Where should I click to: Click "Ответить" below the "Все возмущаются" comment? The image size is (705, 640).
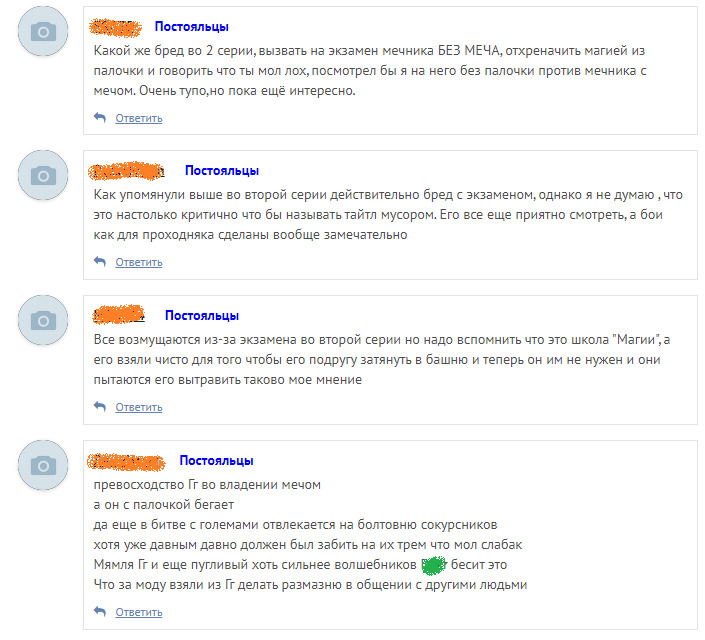click(138, 407)
